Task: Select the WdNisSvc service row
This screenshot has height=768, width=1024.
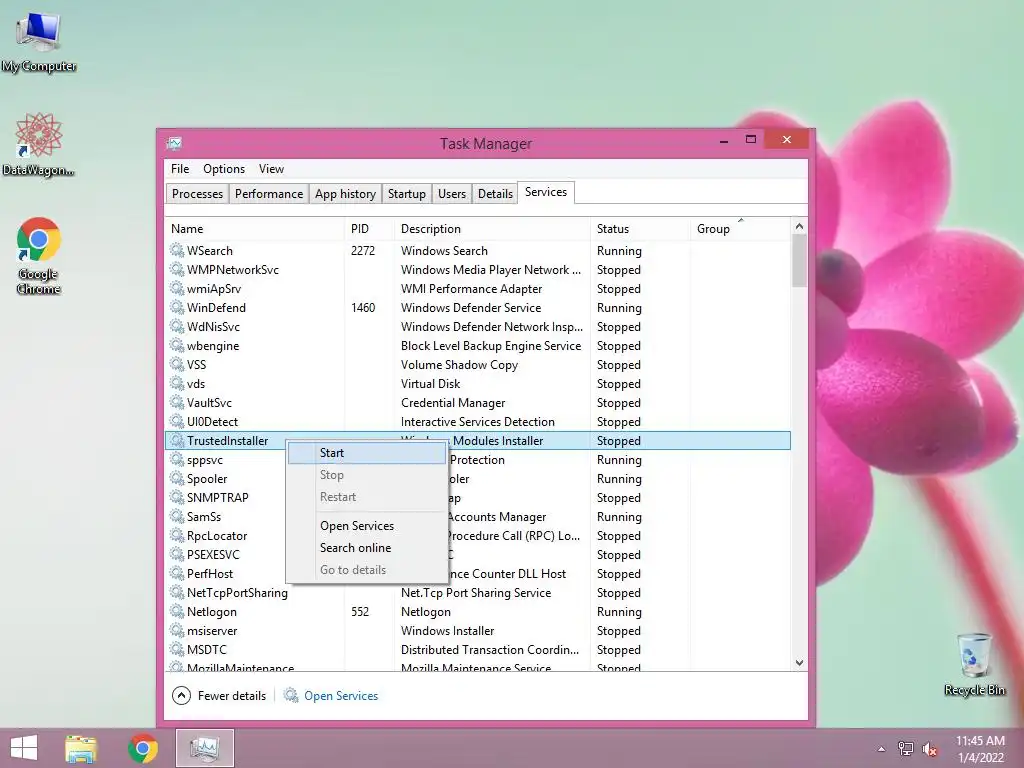Action: coord(478,327)
